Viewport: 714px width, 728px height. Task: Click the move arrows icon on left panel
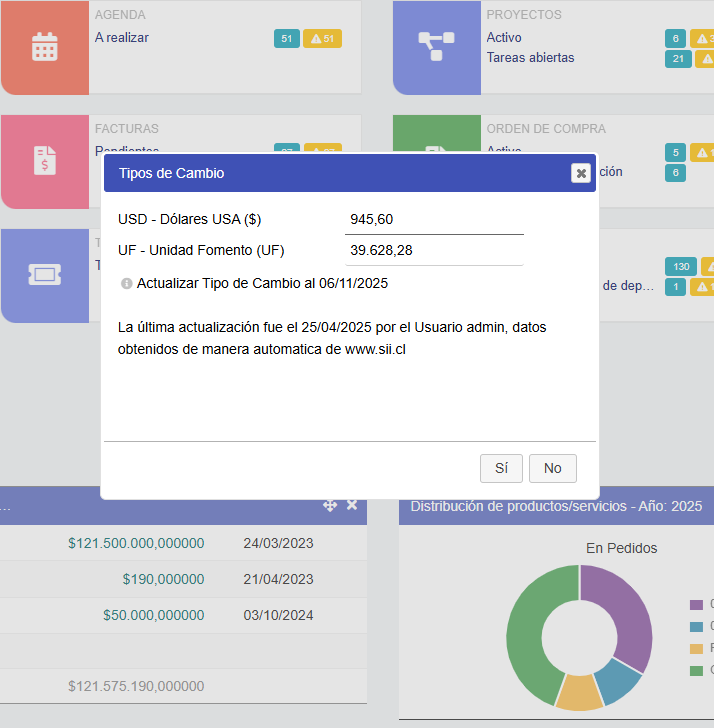pos(330,506)
